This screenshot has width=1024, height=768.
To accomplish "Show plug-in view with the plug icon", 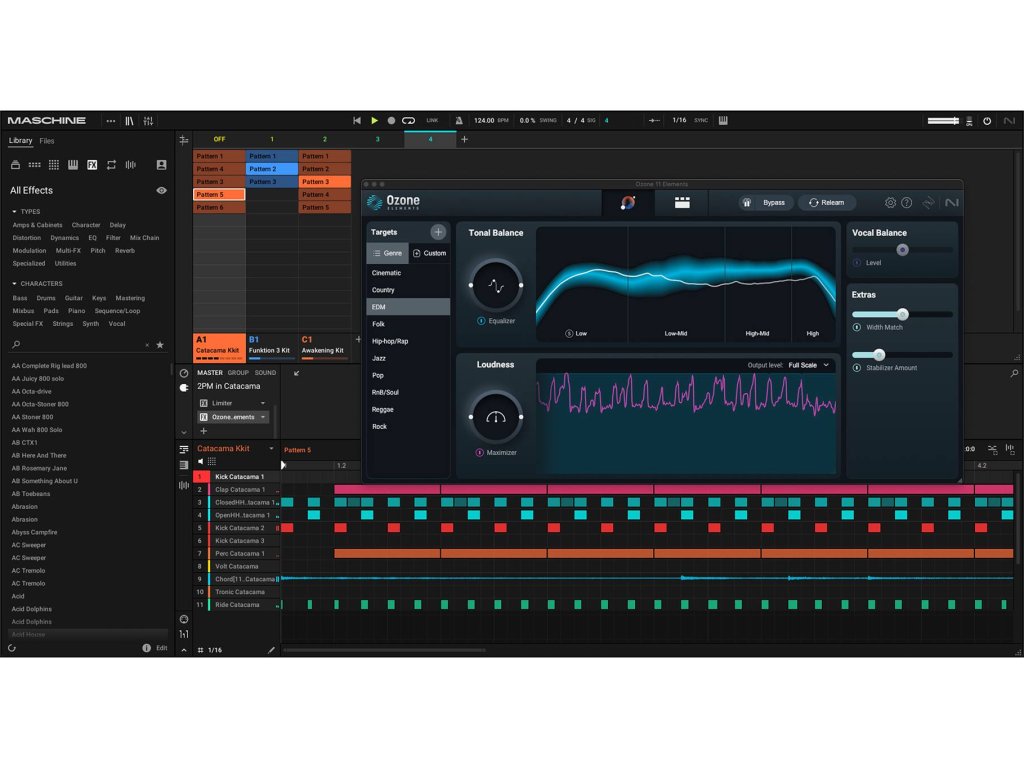I will (184, 388).
